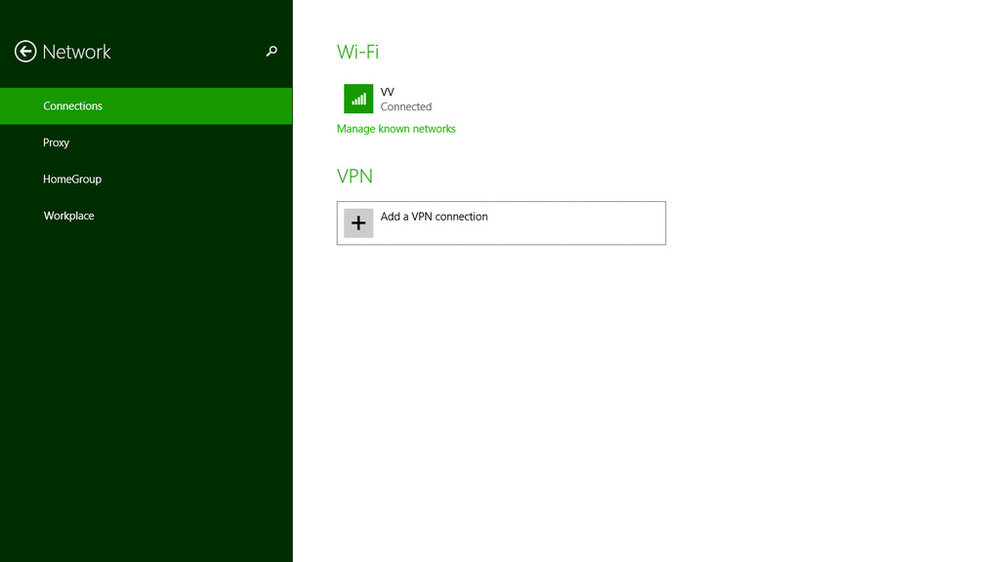Select the Connections section
This screenshot has width=1000, height=562.
click(x=146, y=106)
